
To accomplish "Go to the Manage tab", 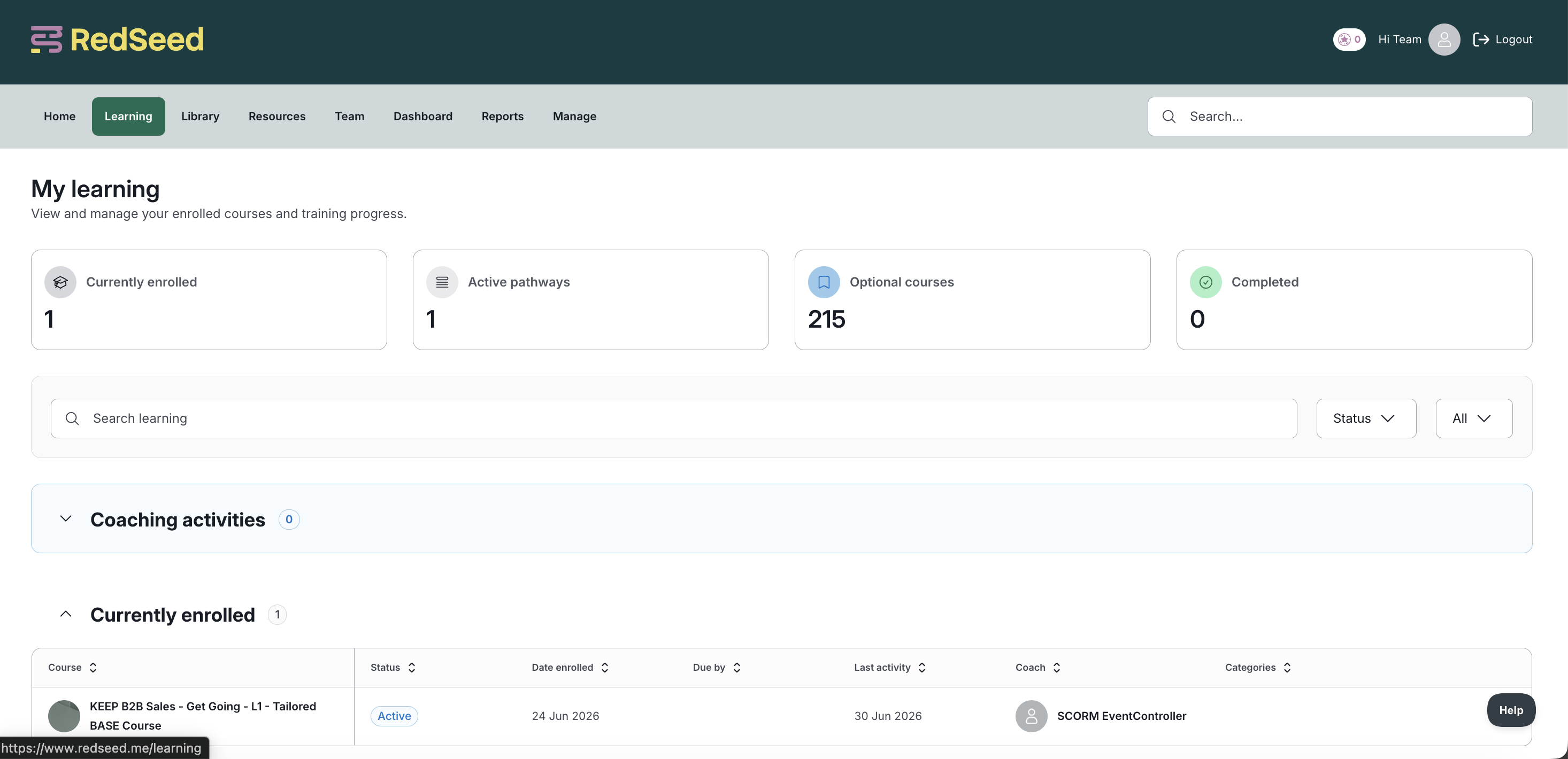I will 574,116.
